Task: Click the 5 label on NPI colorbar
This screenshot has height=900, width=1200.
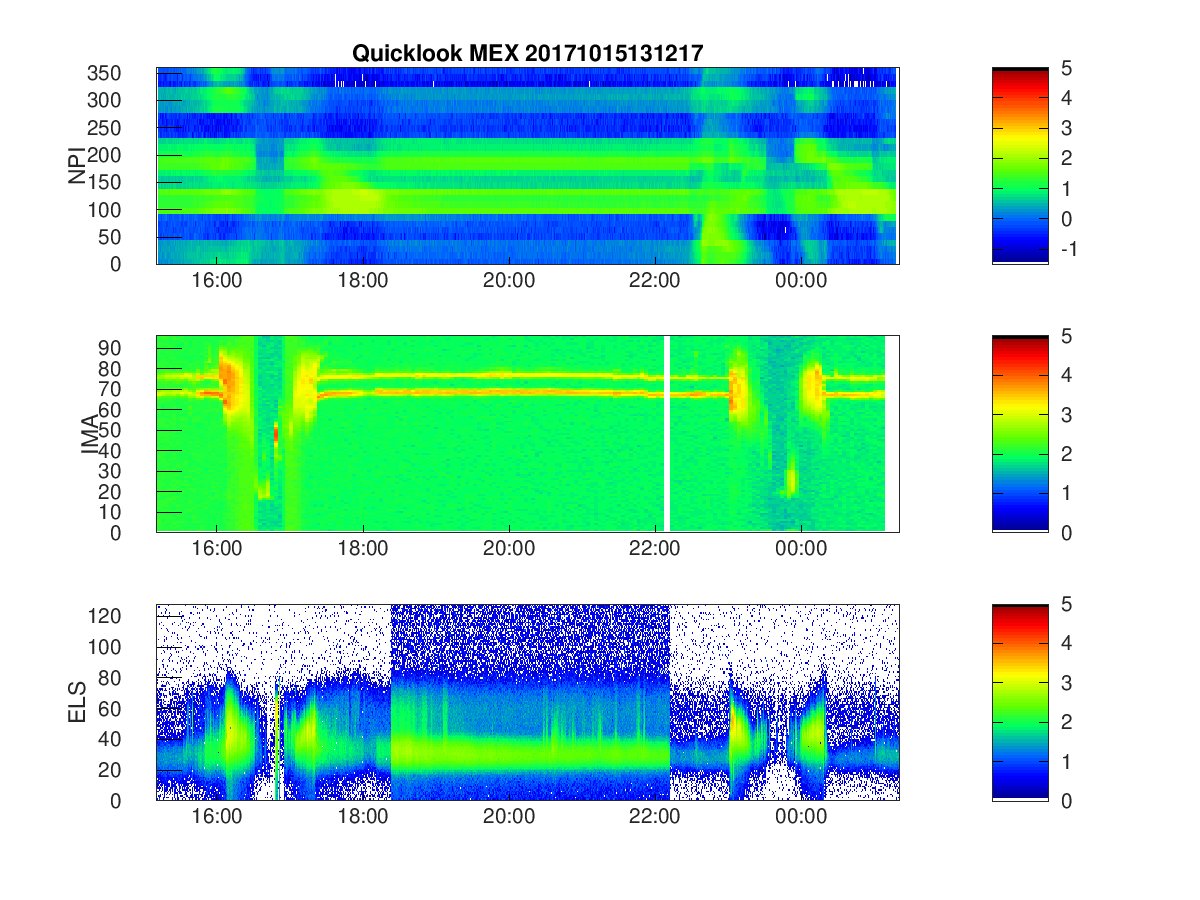Action: pos(1066,68)
